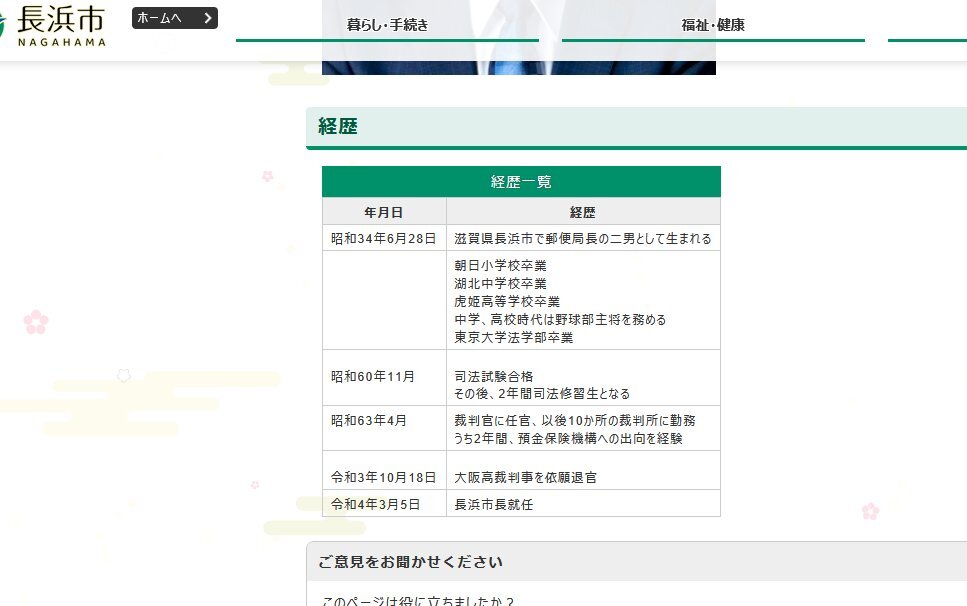The height and width of the screenshot is (606, 967).
Task: Click the arrow in the ホームへ button
Action: (207, 18)
